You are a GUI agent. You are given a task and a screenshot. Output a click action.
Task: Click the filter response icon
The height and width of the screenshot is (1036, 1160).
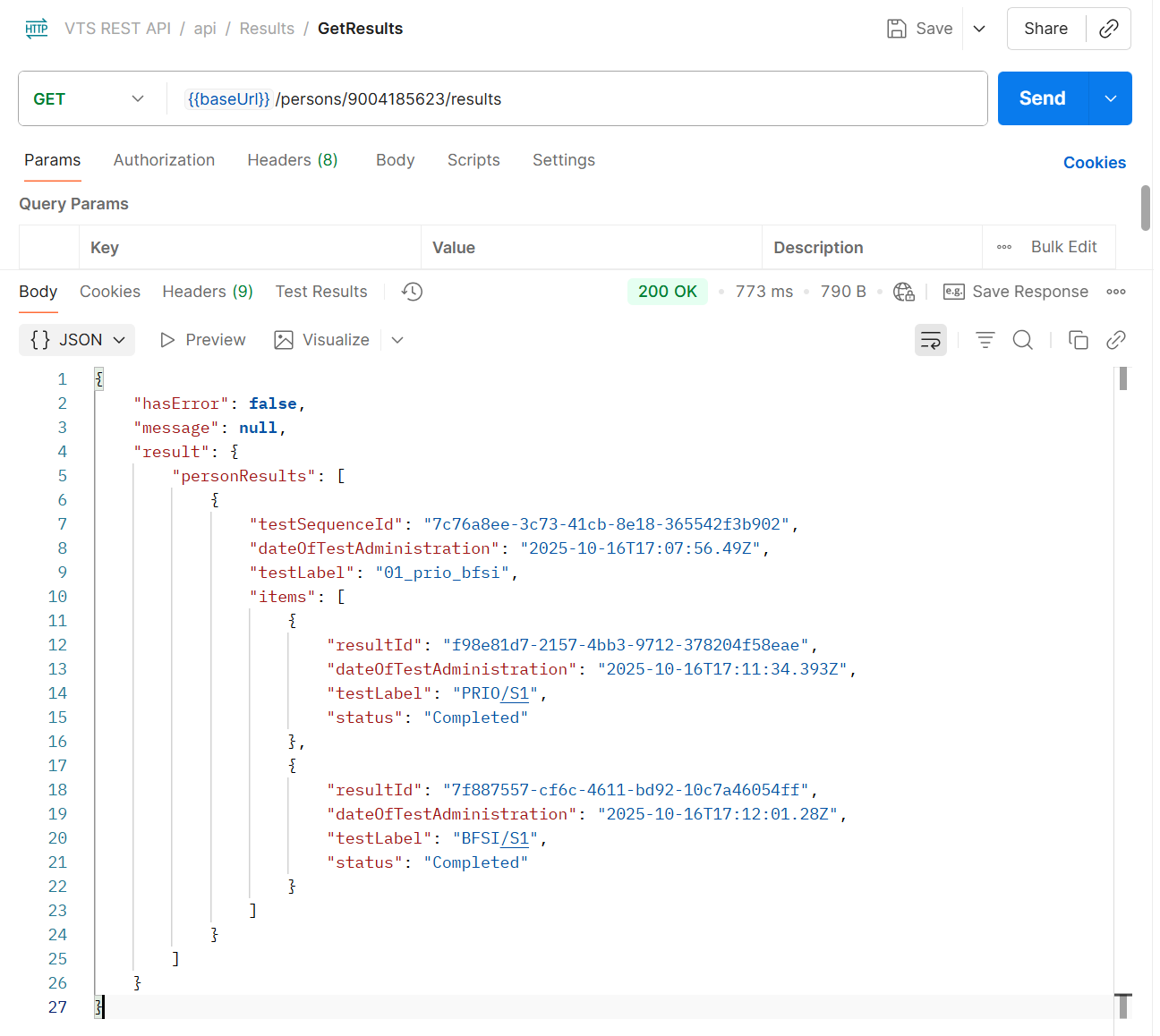tap(985, 340)
